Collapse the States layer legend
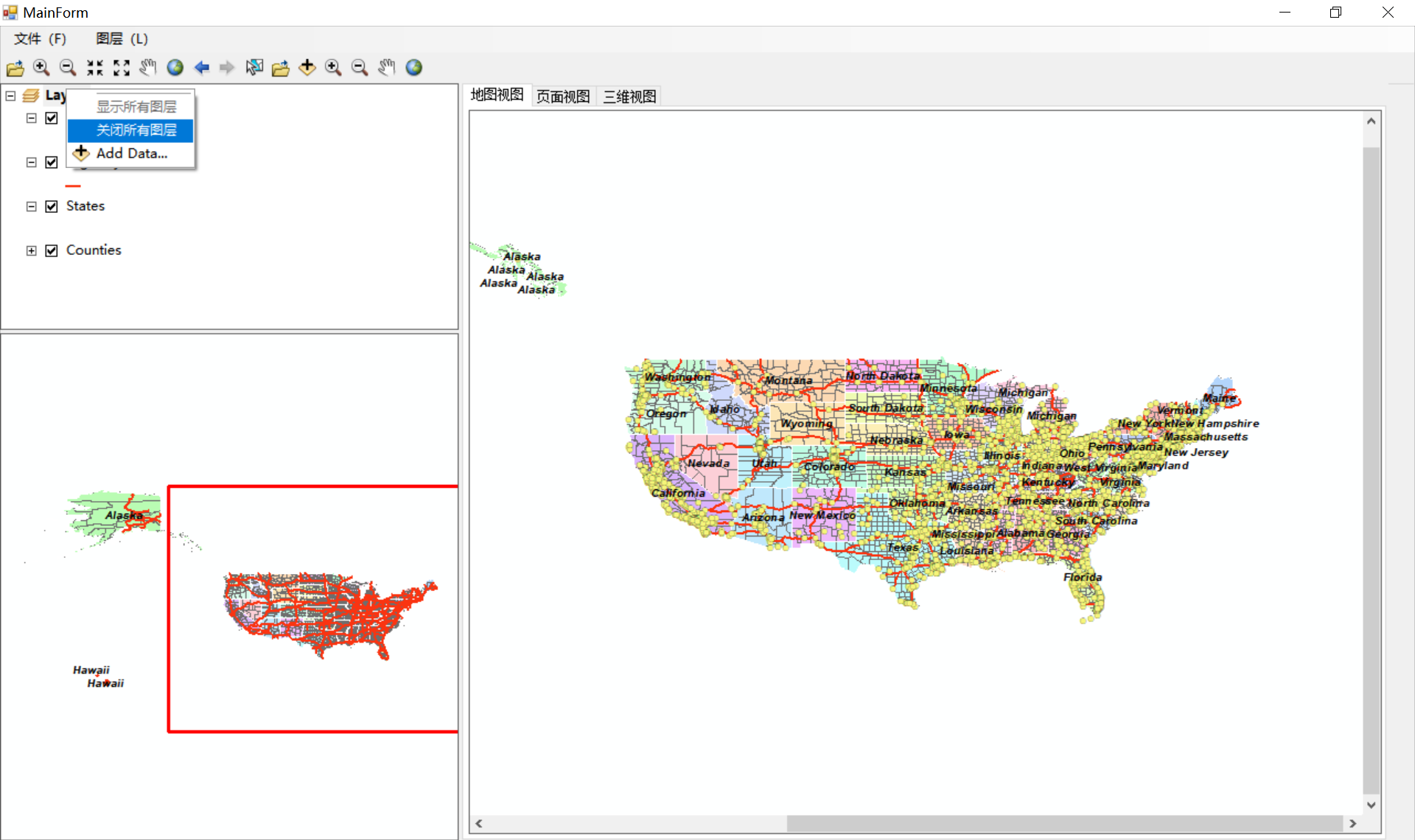Viewport: 1415px width, 840px height. coord(31,206)
